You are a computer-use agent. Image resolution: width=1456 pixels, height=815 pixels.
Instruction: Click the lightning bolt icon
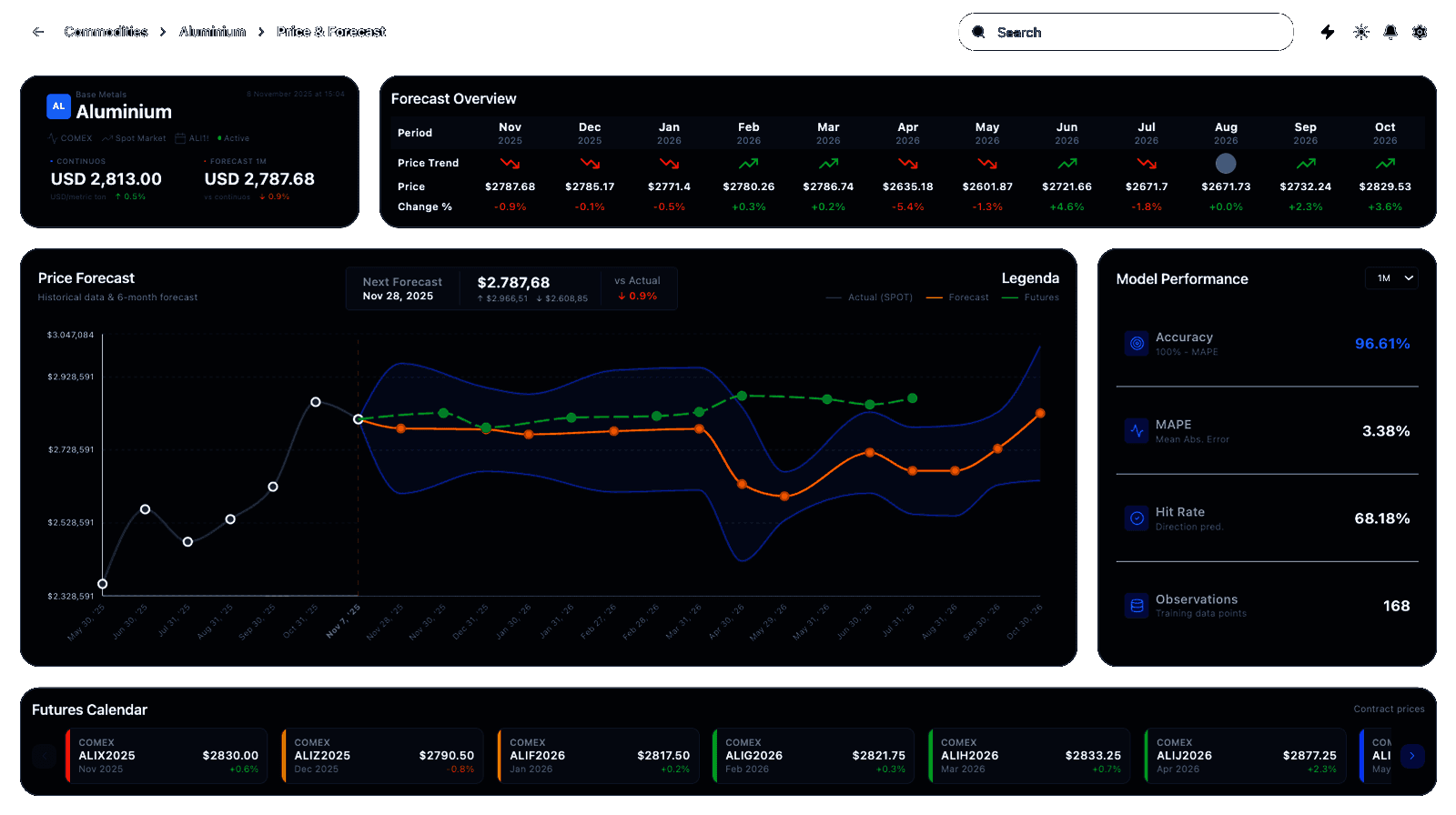1328,32
